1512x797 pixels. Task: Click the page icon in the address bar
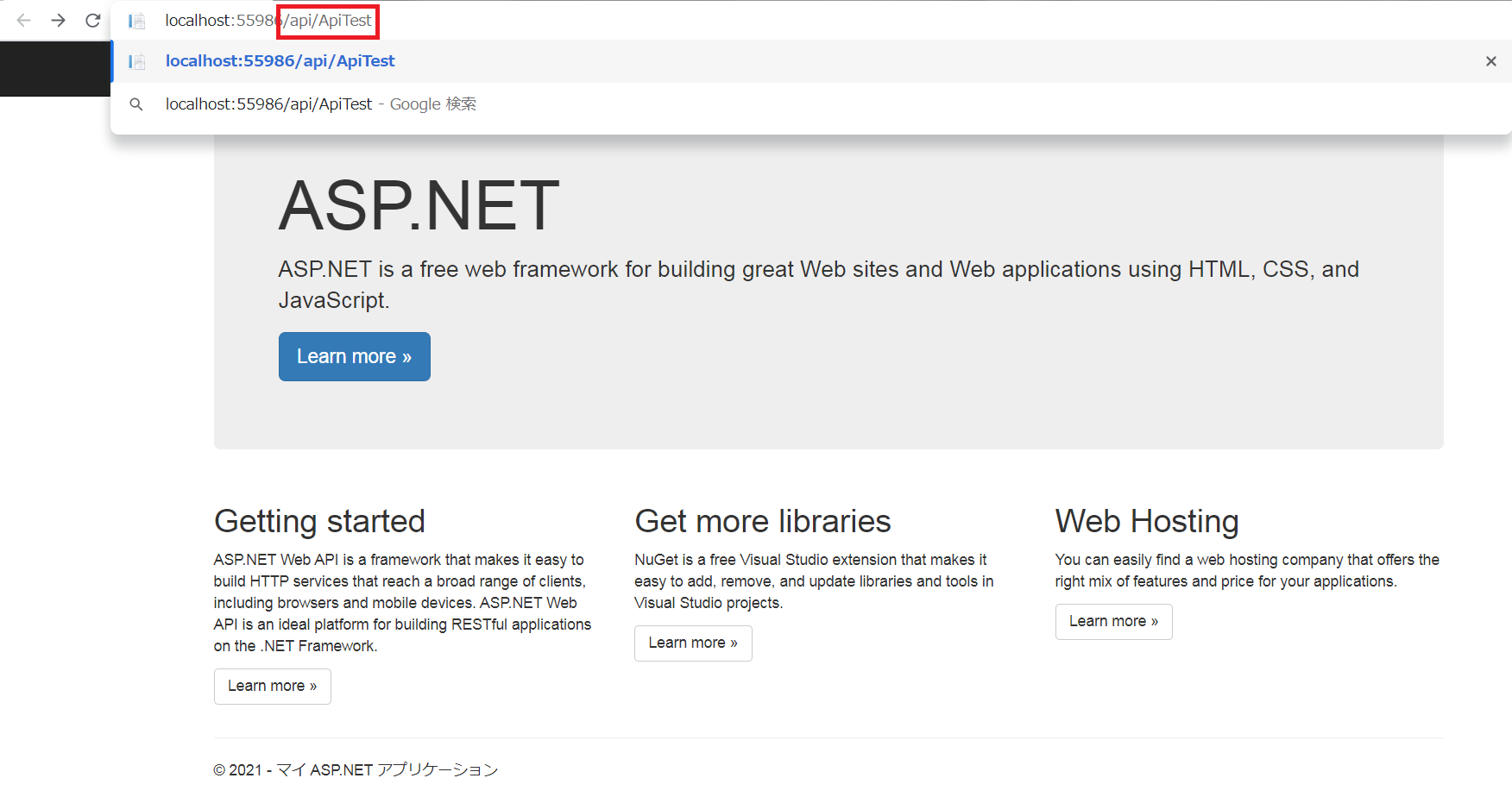pos(136,20)
